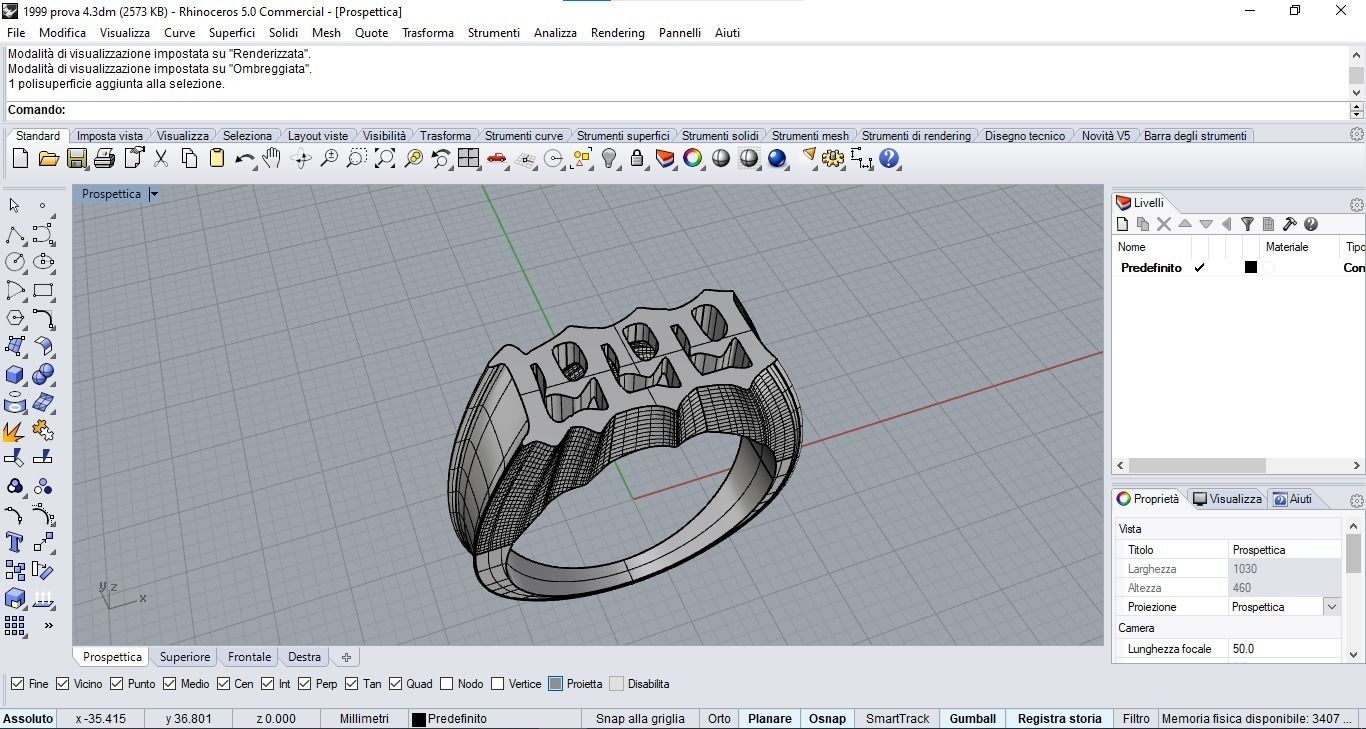The image size is (1366, 729).
Task: Select the Rectangle tool in the left sidebar
Action: coord(43,290)
